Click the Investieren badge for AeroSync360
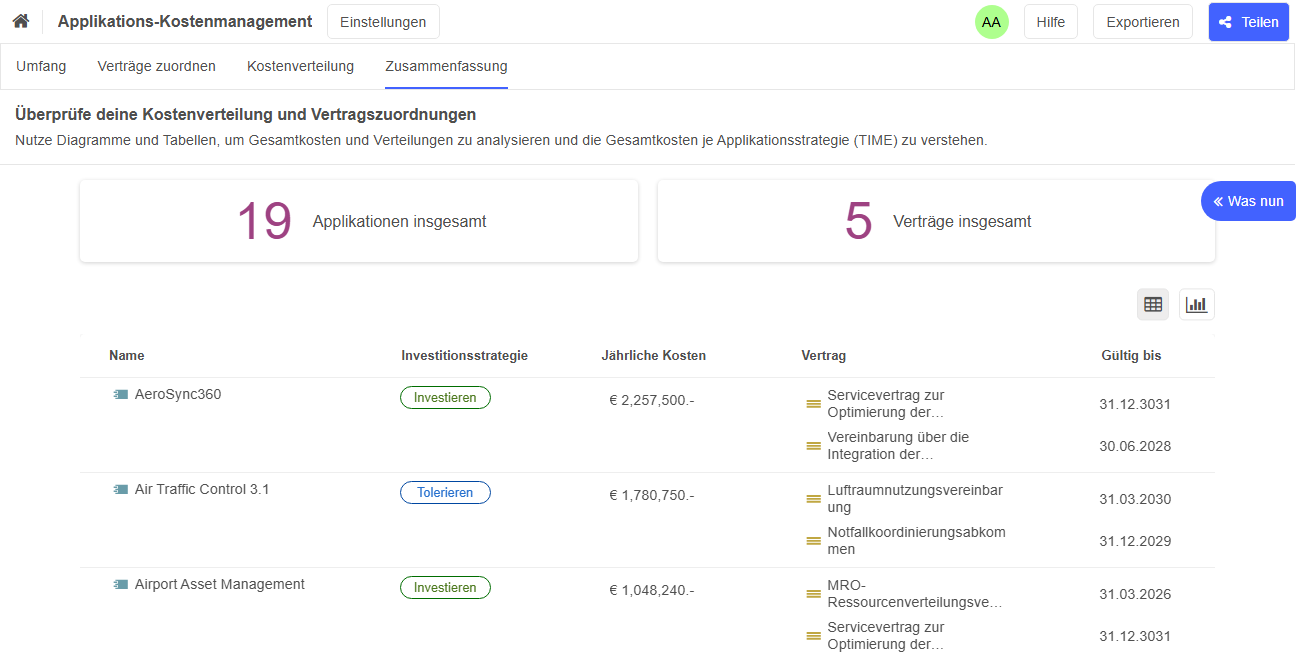 click(x=445, y=397)
